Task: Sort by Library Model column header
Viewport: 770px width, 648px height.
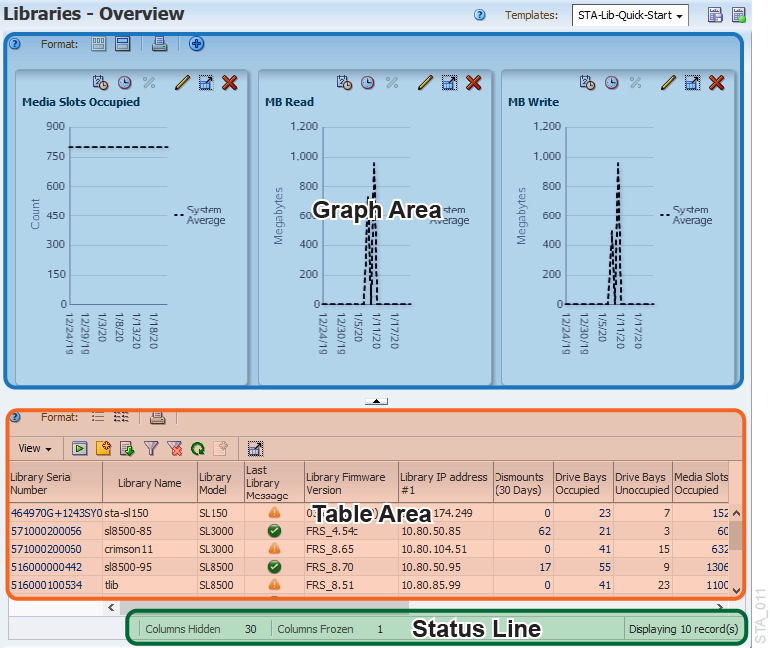Action: coord(221,483)
